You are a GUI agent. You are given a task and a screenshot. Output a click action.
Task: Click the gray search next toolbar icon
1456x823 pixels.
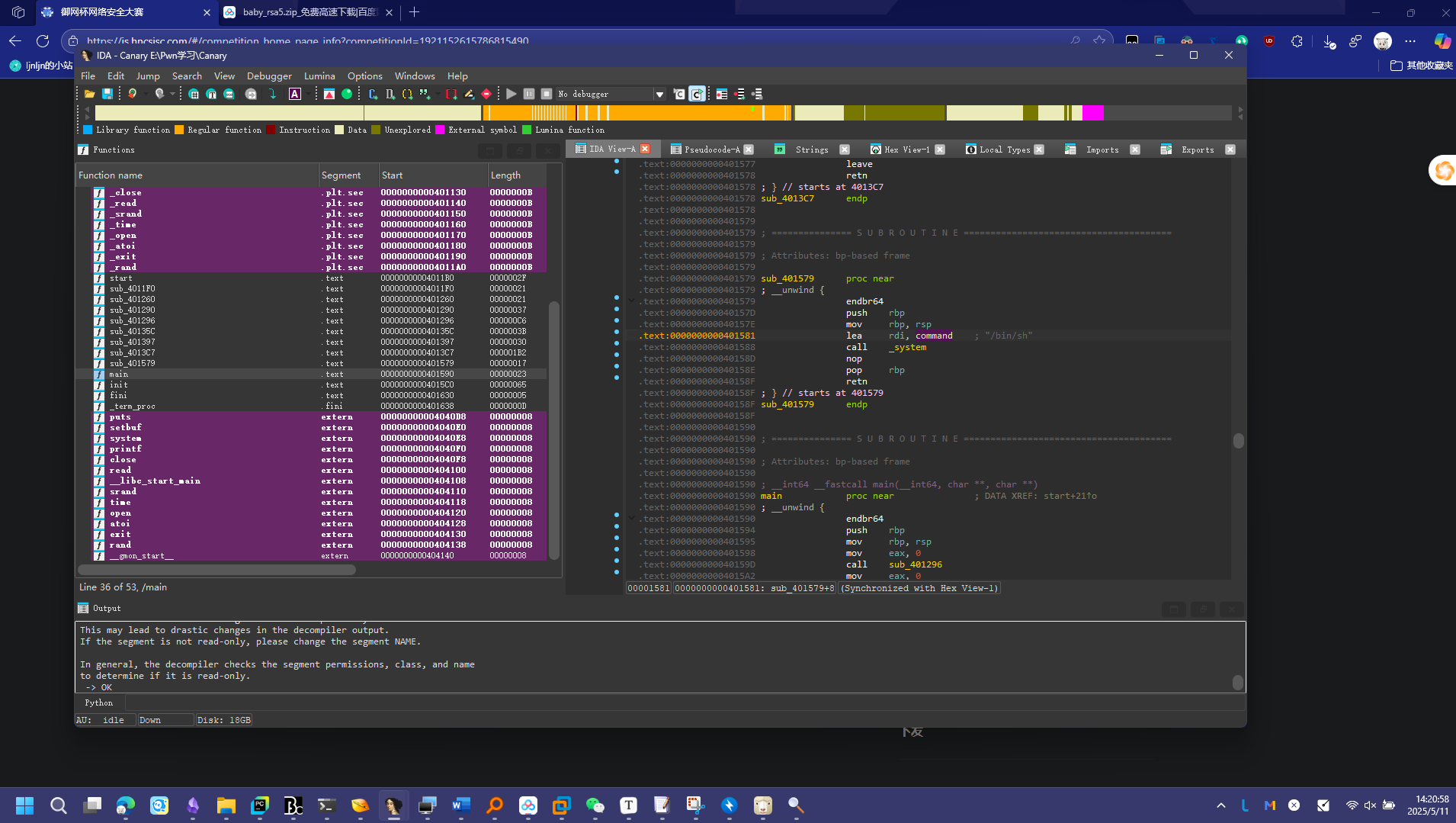(x=251, y=94)
